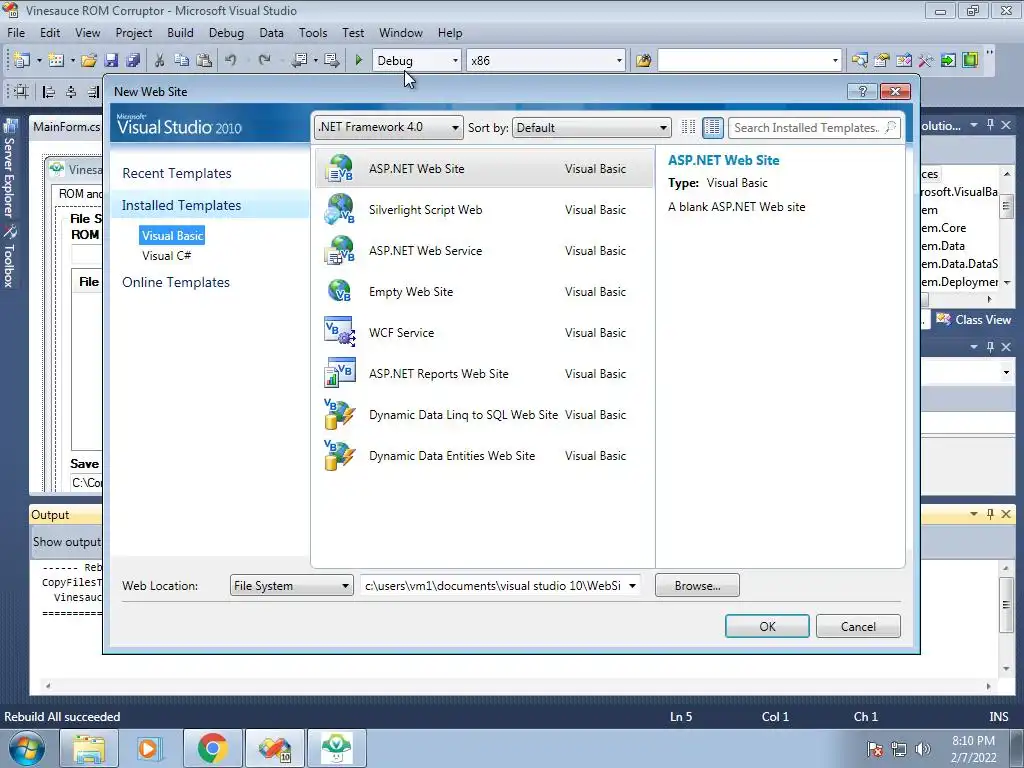Open the .NET Framework 4.0 dropdown
The image size is (1024, 768).
tap(389, 127)
